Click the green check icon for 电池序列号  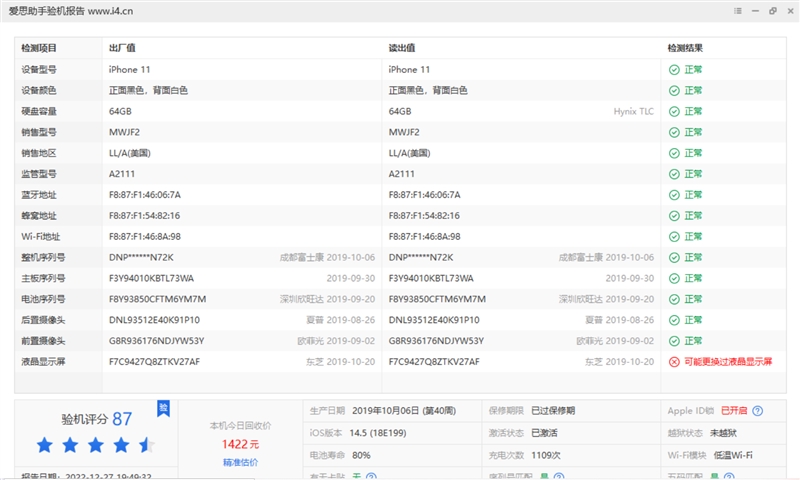674,299
